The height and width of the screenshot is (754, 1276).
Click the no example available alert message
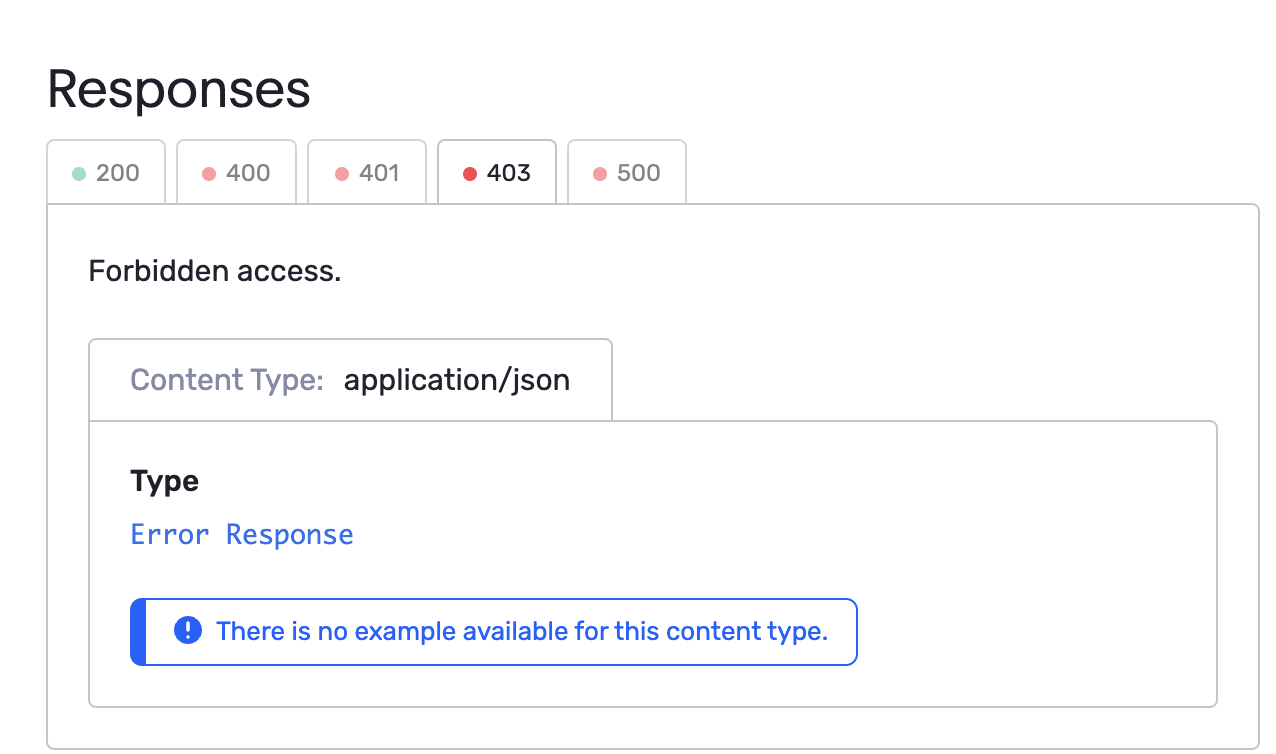tap(522, 630)
